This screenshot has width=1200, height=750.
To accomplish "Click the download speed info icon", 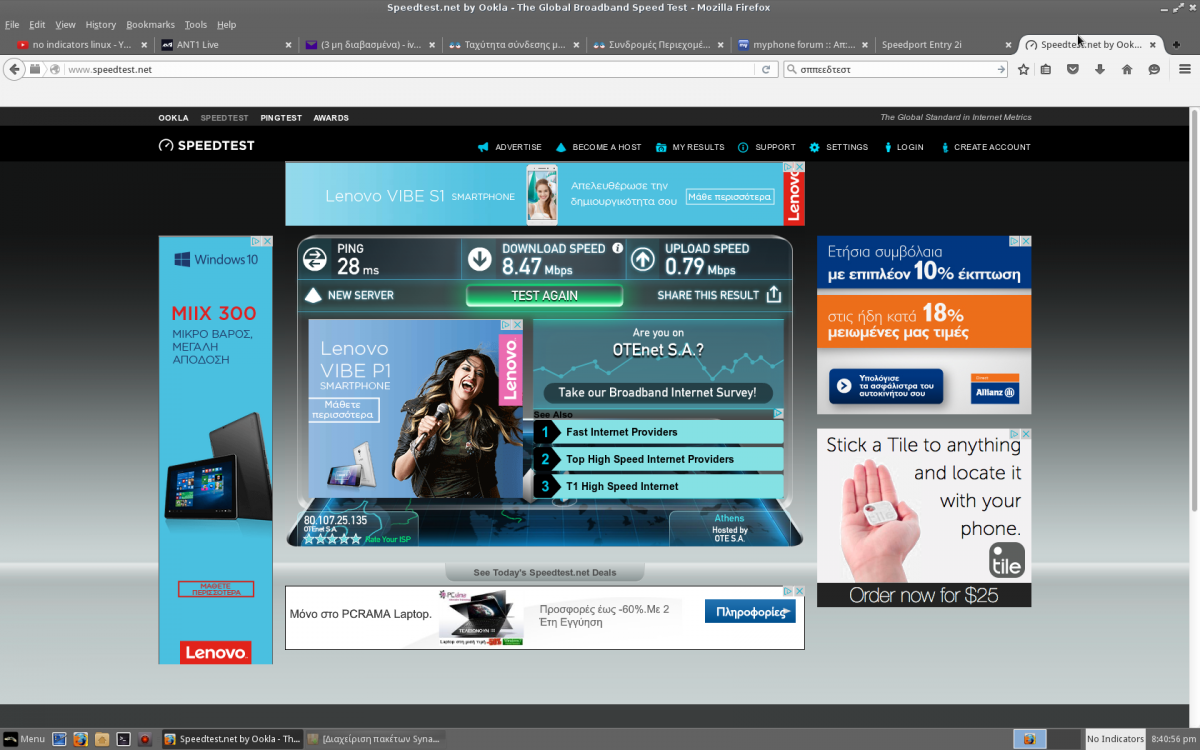I will (x=617, y=248).
